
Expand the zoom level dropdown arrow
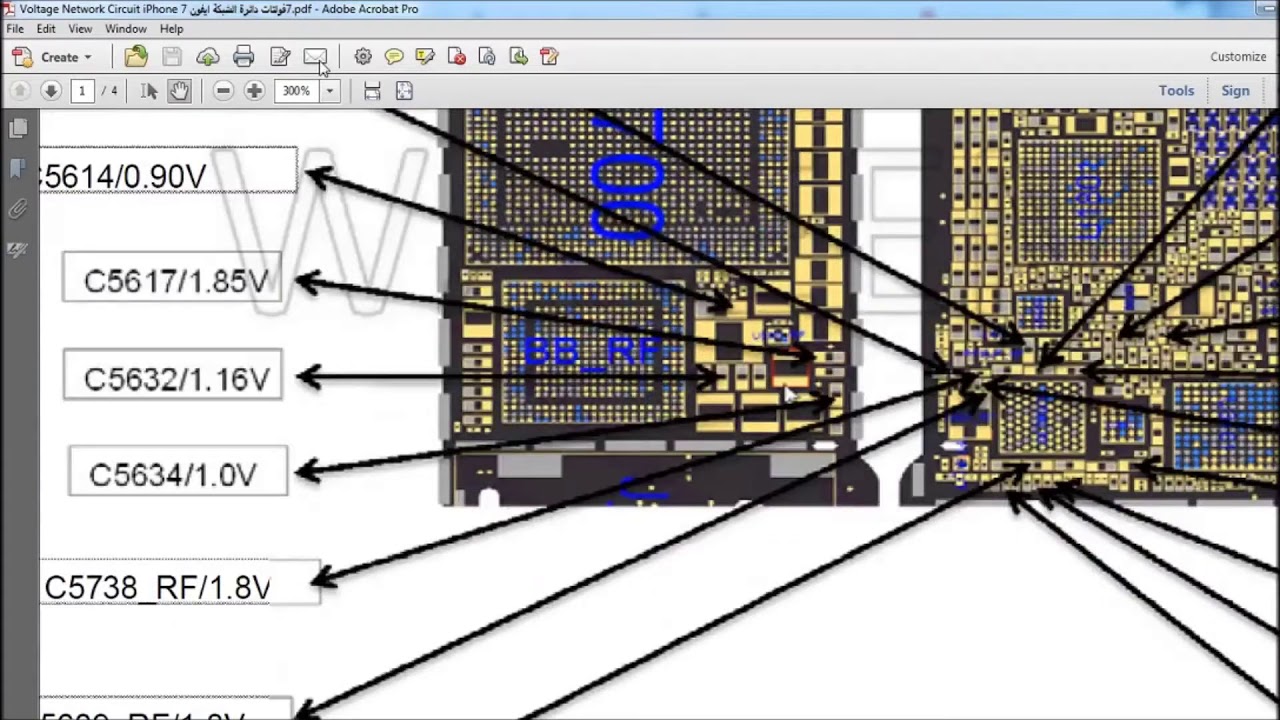[x=329, y=91]
